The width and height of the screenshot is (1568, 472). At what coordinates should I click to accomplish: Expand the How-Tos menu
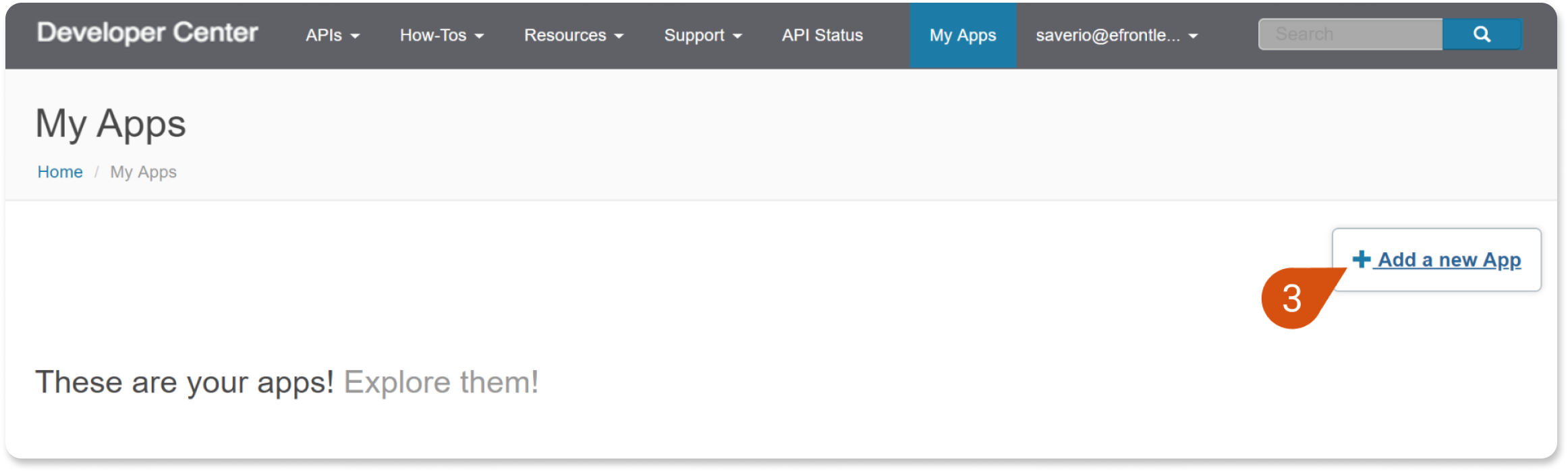pyautogui.click(x=442, y=35)
